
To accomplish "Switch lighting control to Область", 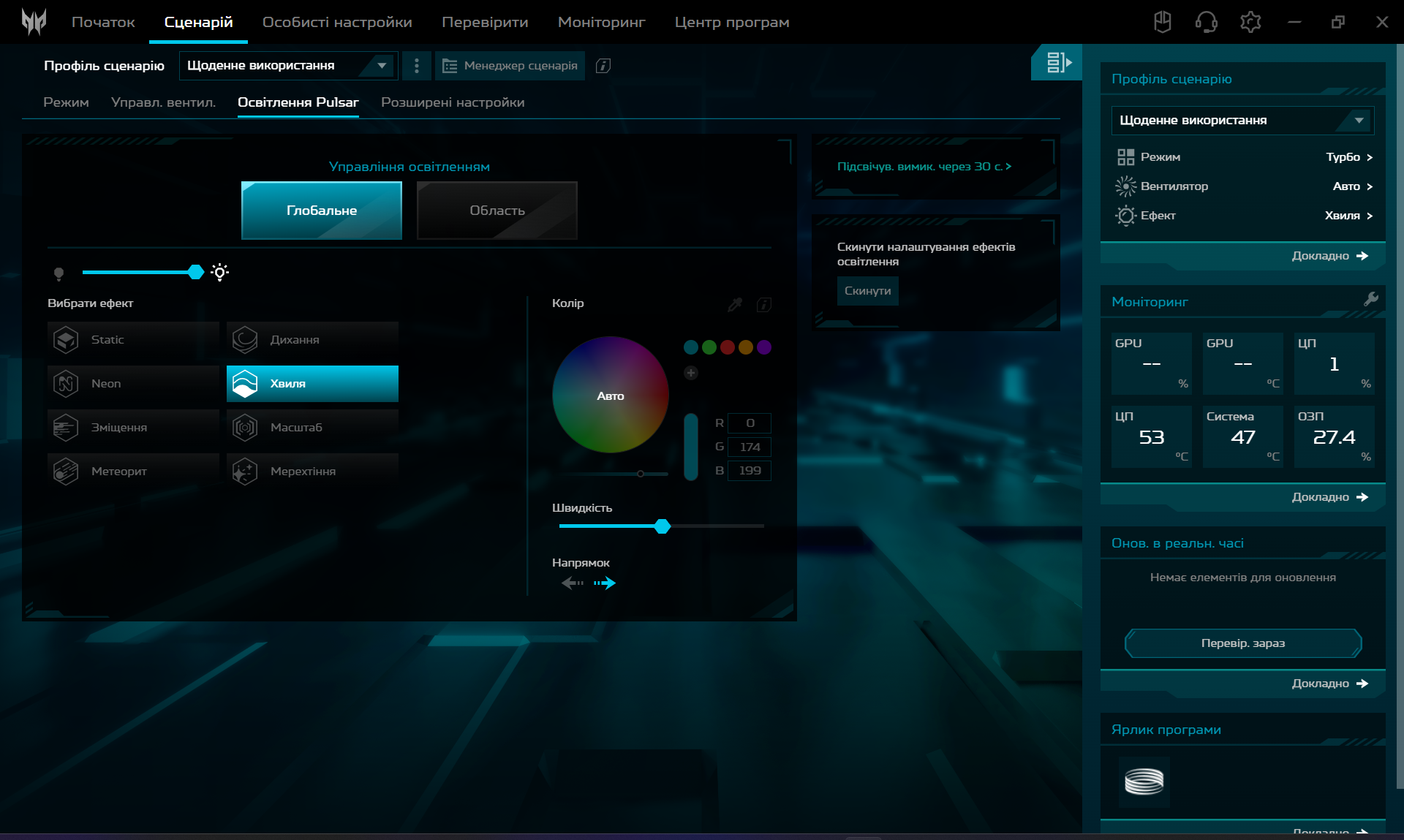I will pyautogui.click(x=497, y=211).
